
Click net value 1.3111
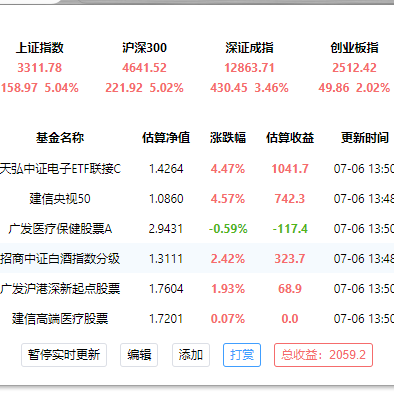(166, 259)
